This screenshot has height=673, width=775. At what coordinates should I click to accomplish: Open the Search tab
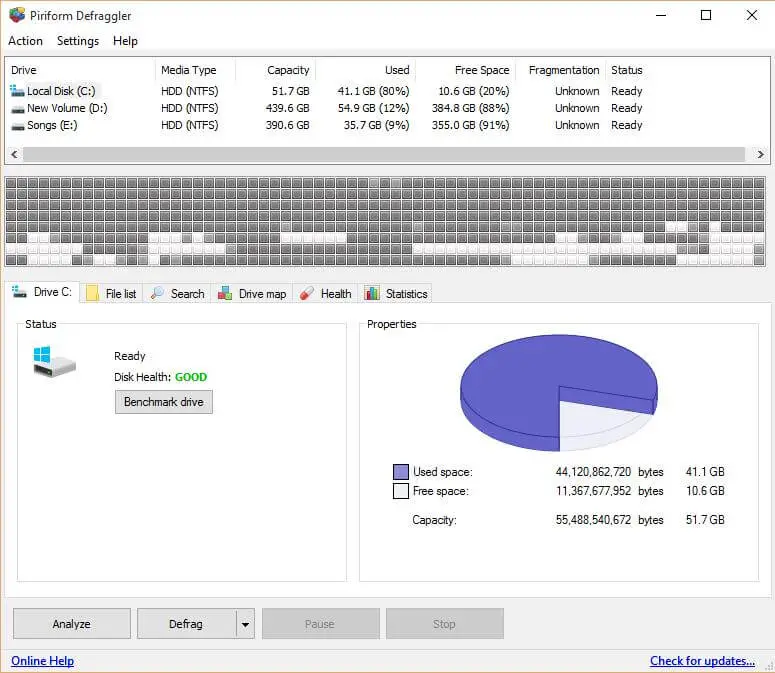tap(177, 294)
